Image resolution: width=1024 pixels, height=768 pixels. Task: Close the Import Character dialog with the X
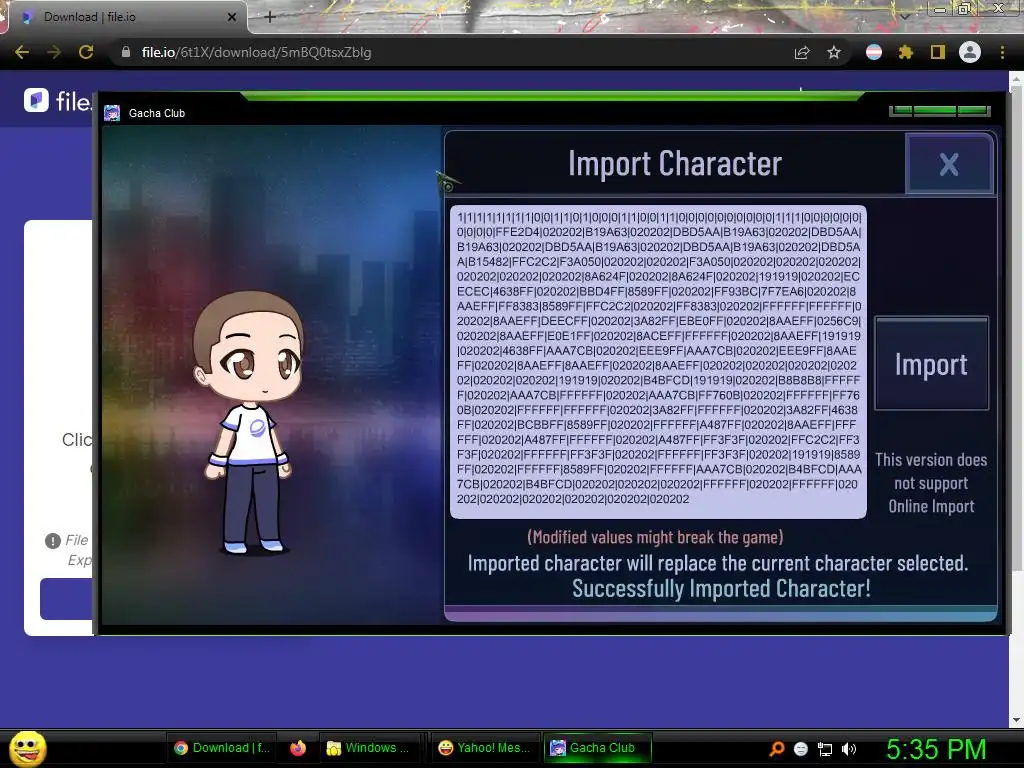point(949,164)
